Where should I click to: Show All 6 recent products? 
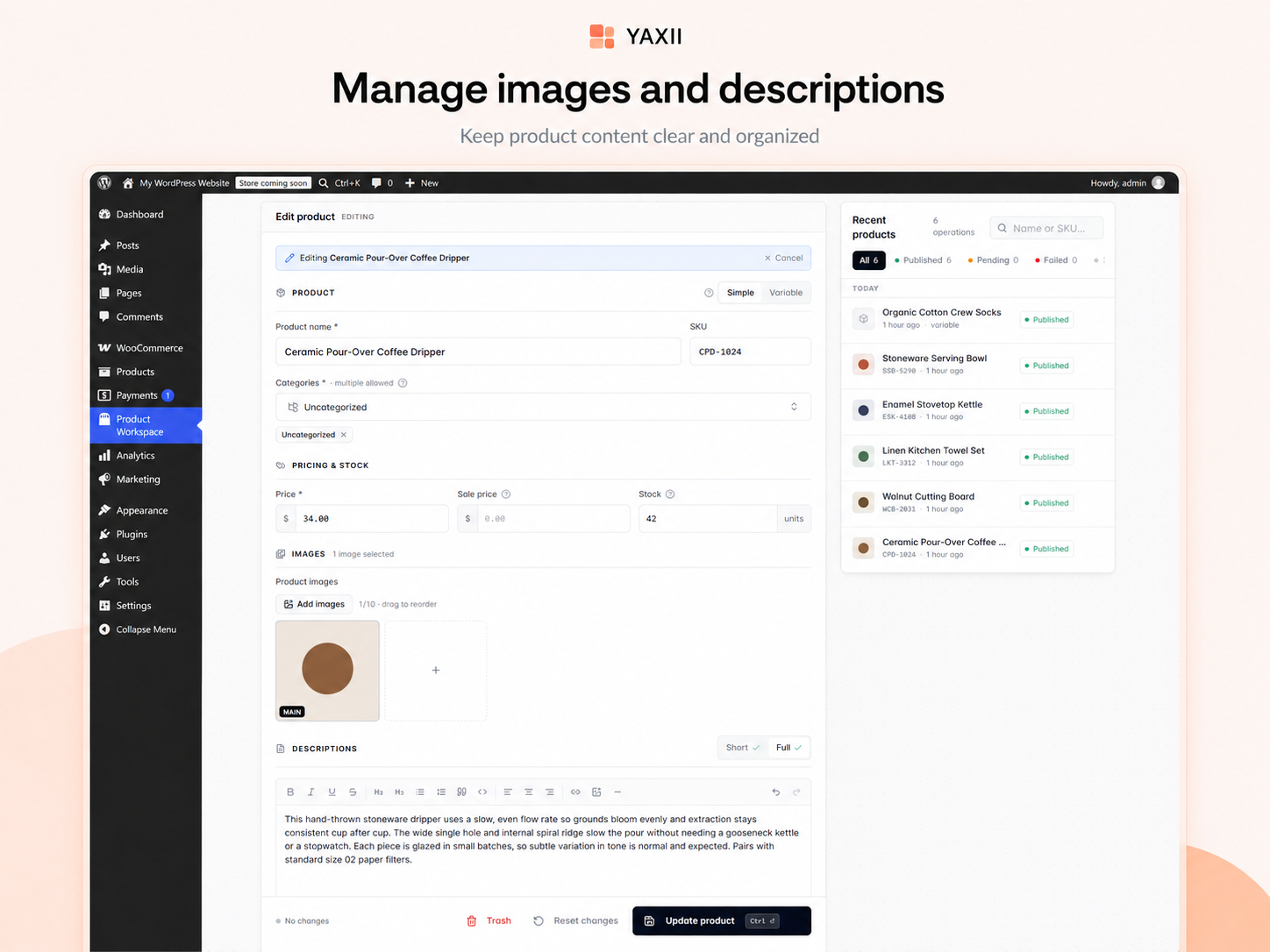coord(868,260)
